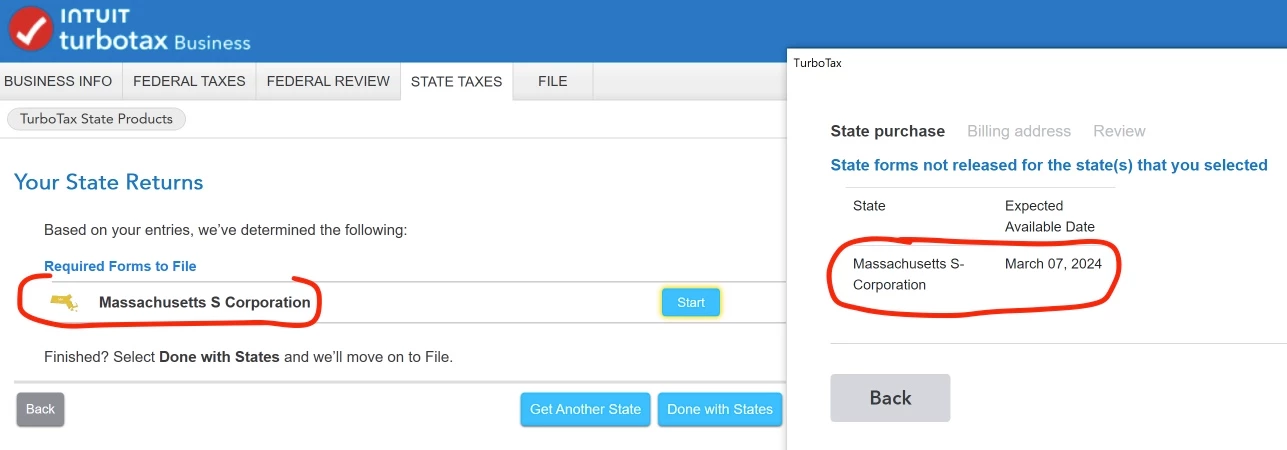The height and width of the screenshot is (450, 1287).
Task: Open the BUSINESS INFO tab
Action: pyautogui.click(x=59, y=81)
